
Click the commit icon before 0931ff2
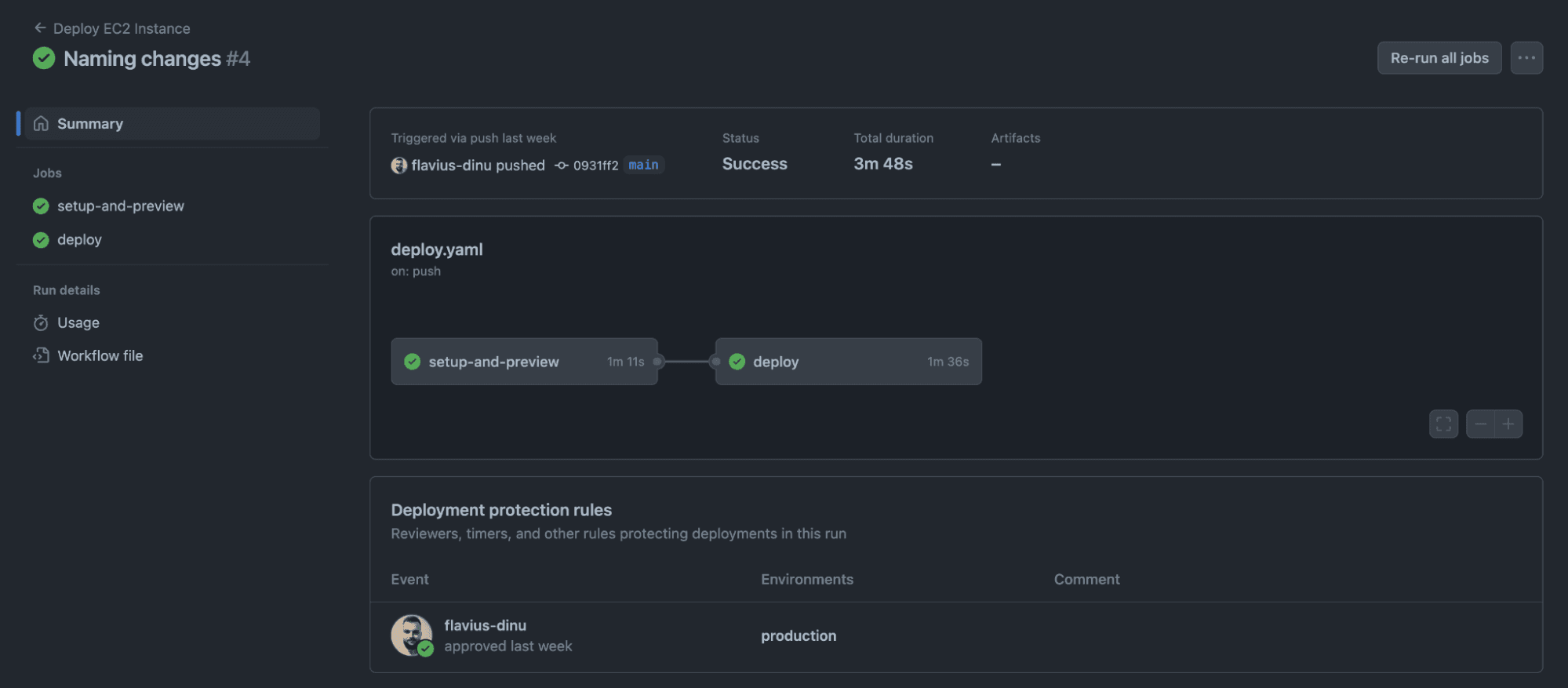[x=562, y=166]
